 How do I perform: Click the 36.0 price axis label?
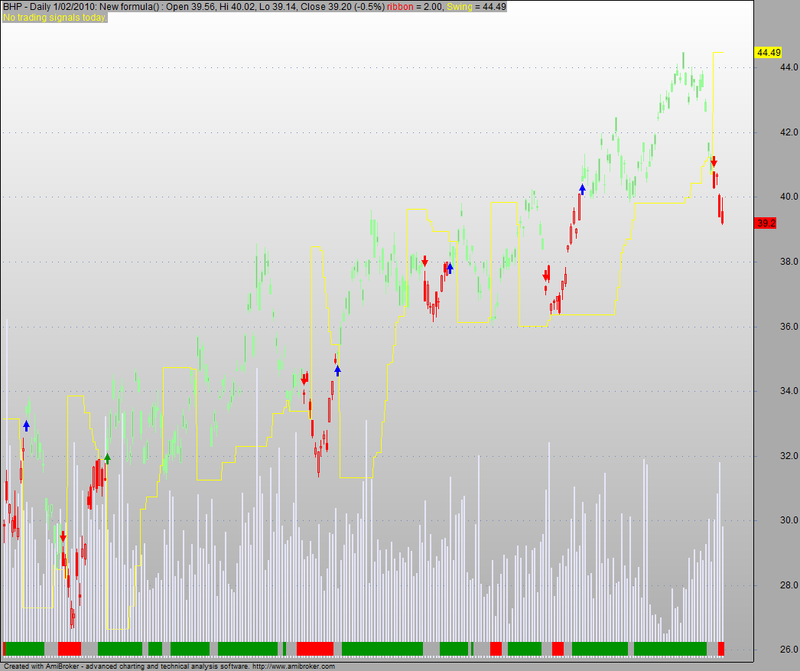point(789,326)
